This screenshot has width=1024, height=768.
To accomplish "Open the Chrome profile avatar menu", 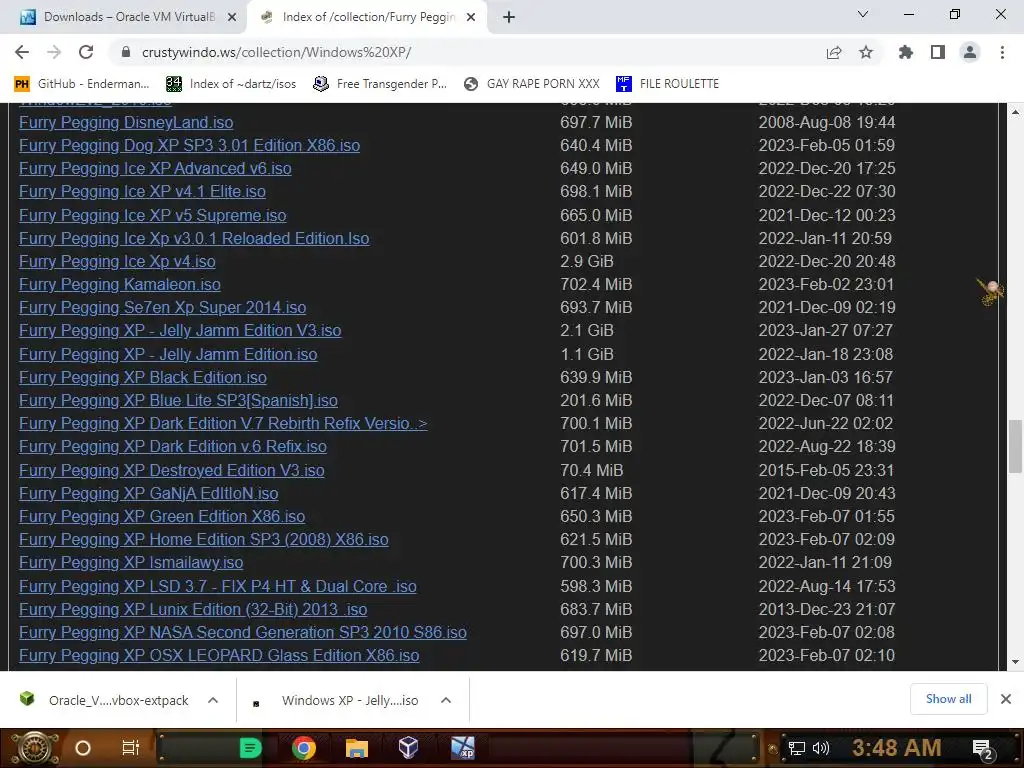I will (x=970, y=52).
